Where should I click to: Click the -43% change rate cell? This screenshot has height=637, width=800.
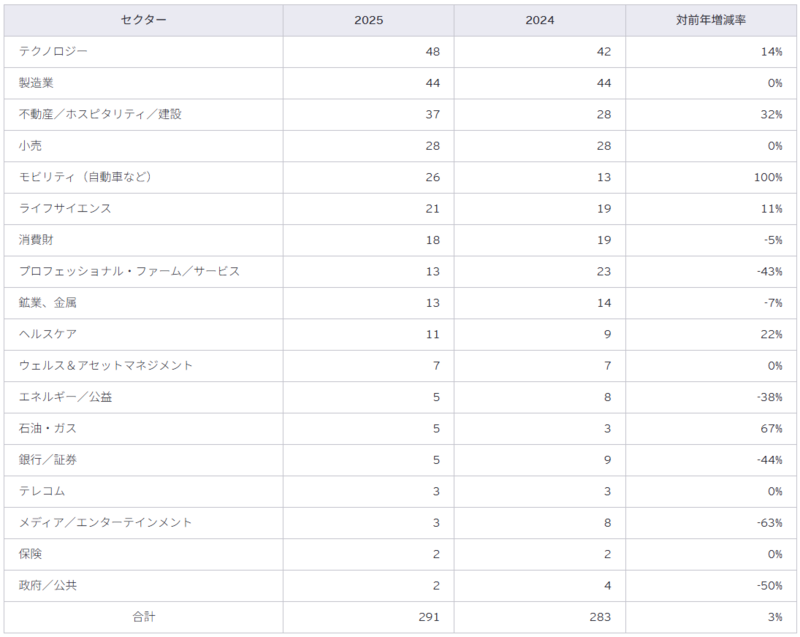[x=711, y=271]
